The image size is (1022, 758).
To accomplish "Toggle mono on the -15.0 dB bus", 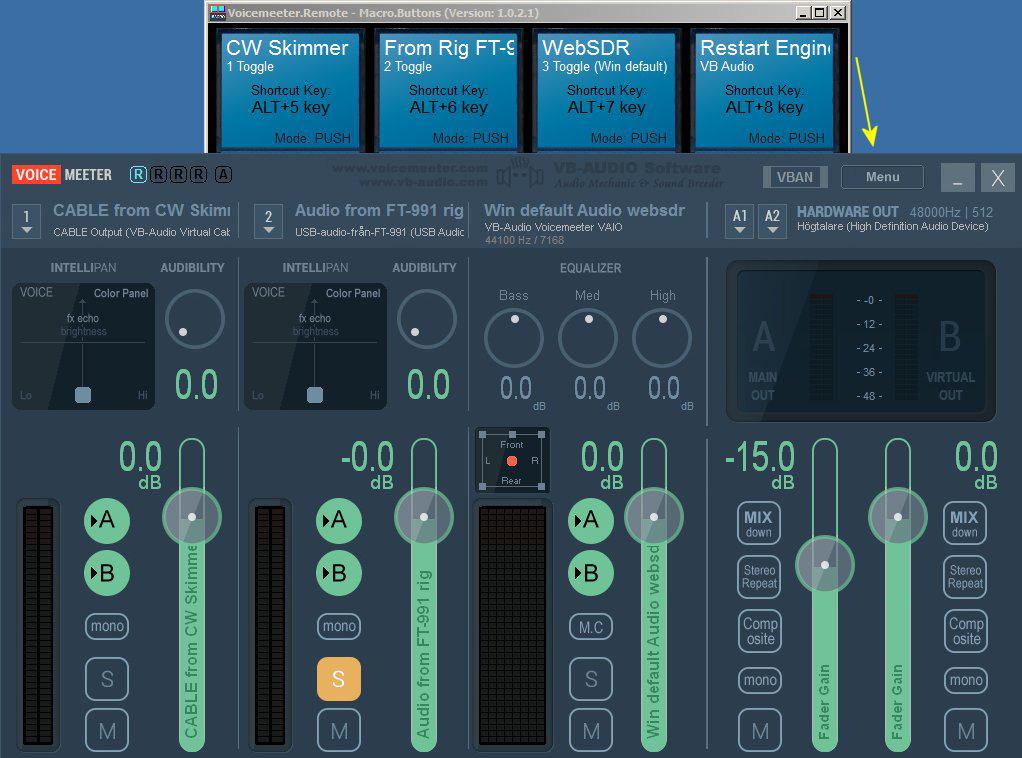I will 760,680.
